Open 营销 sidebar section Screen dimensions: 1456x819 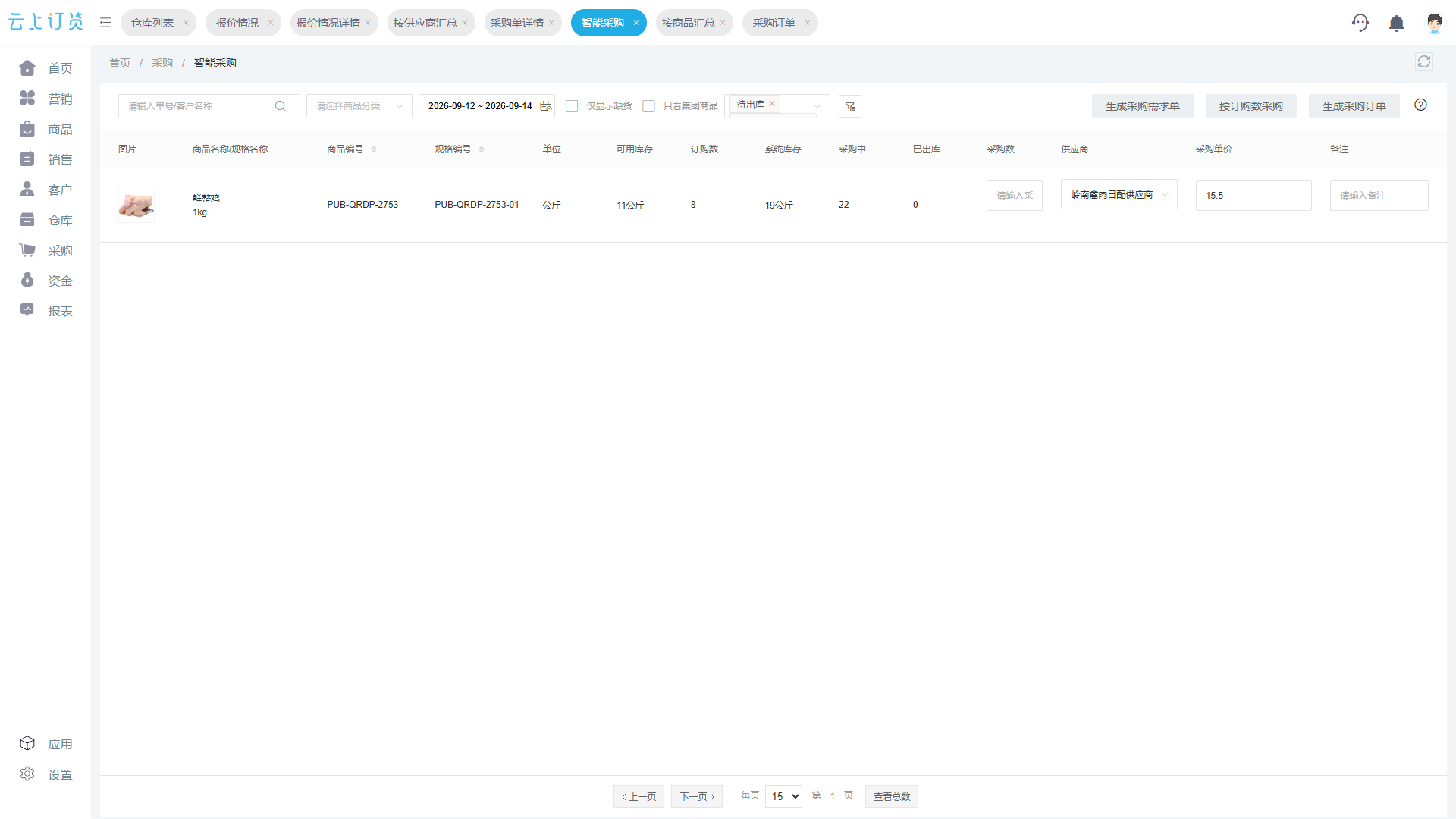(x=45, y=99)
